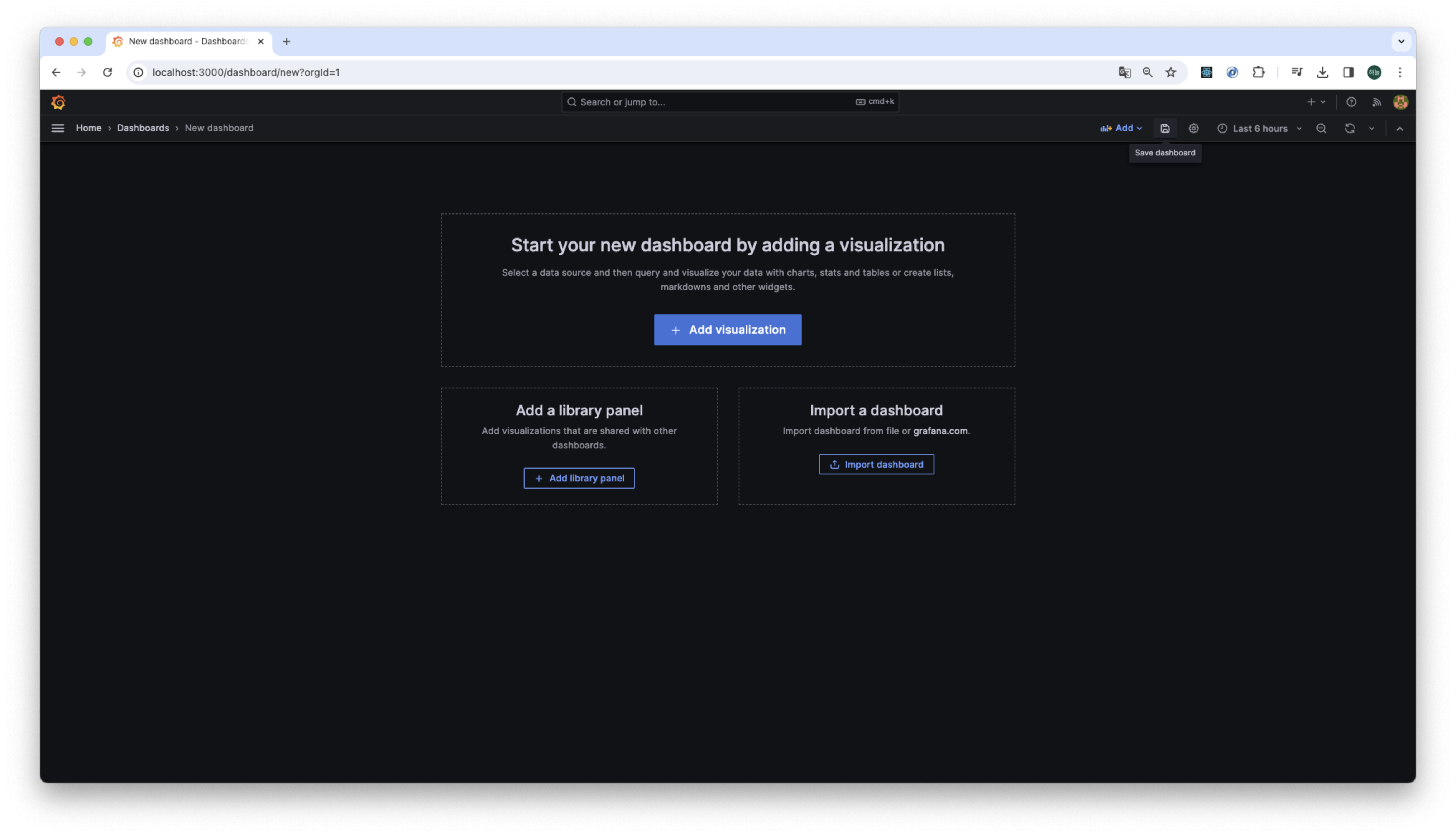Open the grafana.com link
This screenshot has height=836, width=1456.
pos(940,431)
